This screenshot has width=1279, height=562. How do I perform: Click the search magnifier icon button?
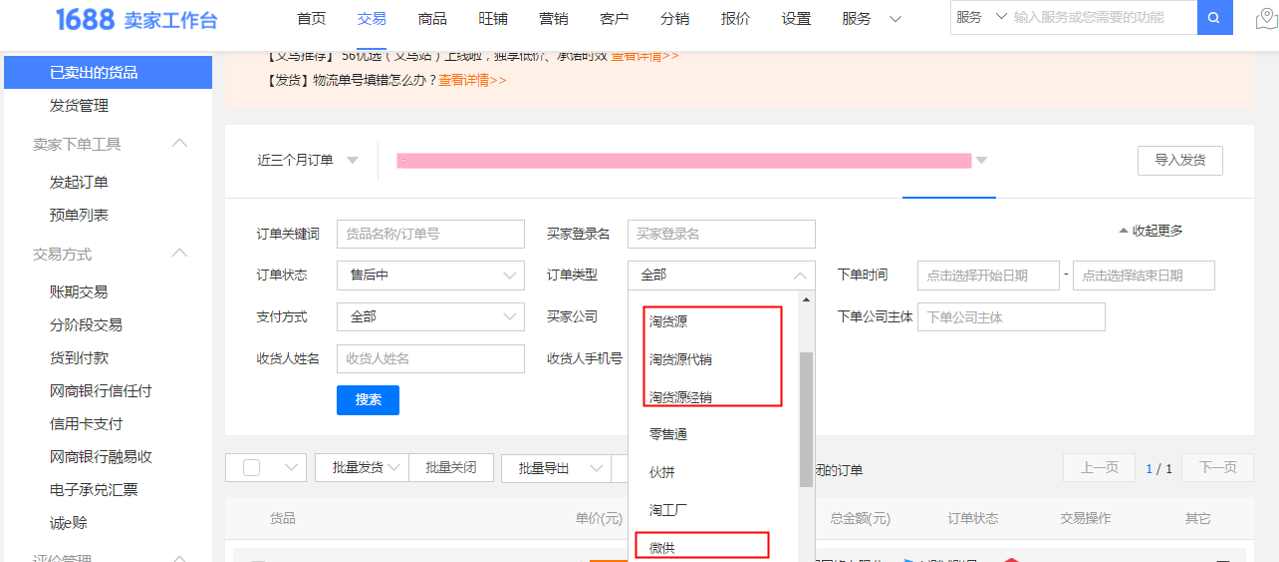[x=1214, y=17]
